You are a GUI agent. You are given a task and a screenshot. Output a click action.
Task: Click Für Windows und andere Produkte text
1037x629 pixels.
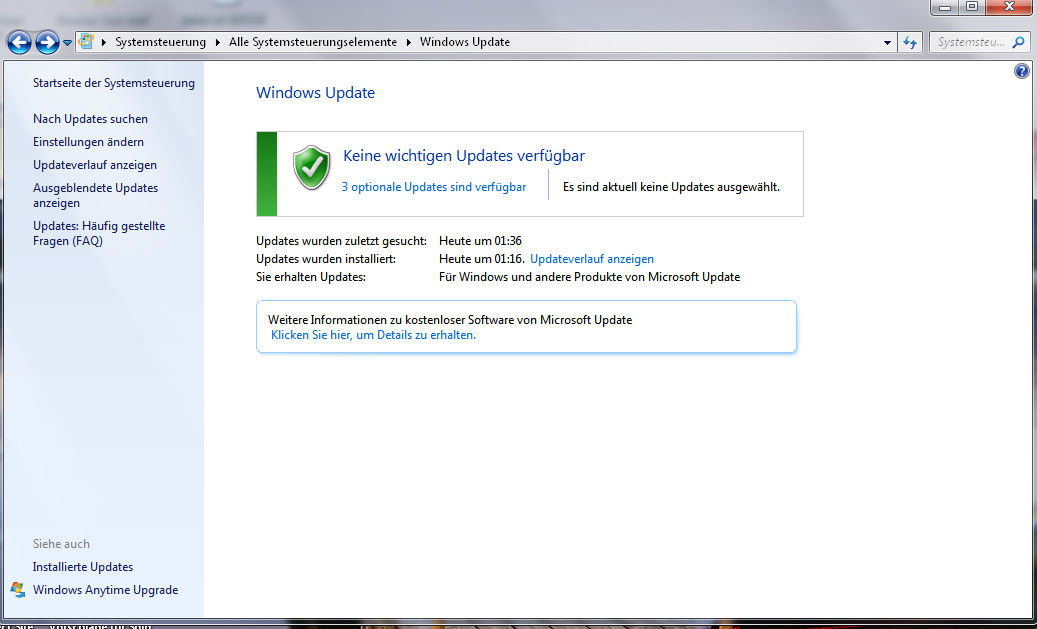589,277
